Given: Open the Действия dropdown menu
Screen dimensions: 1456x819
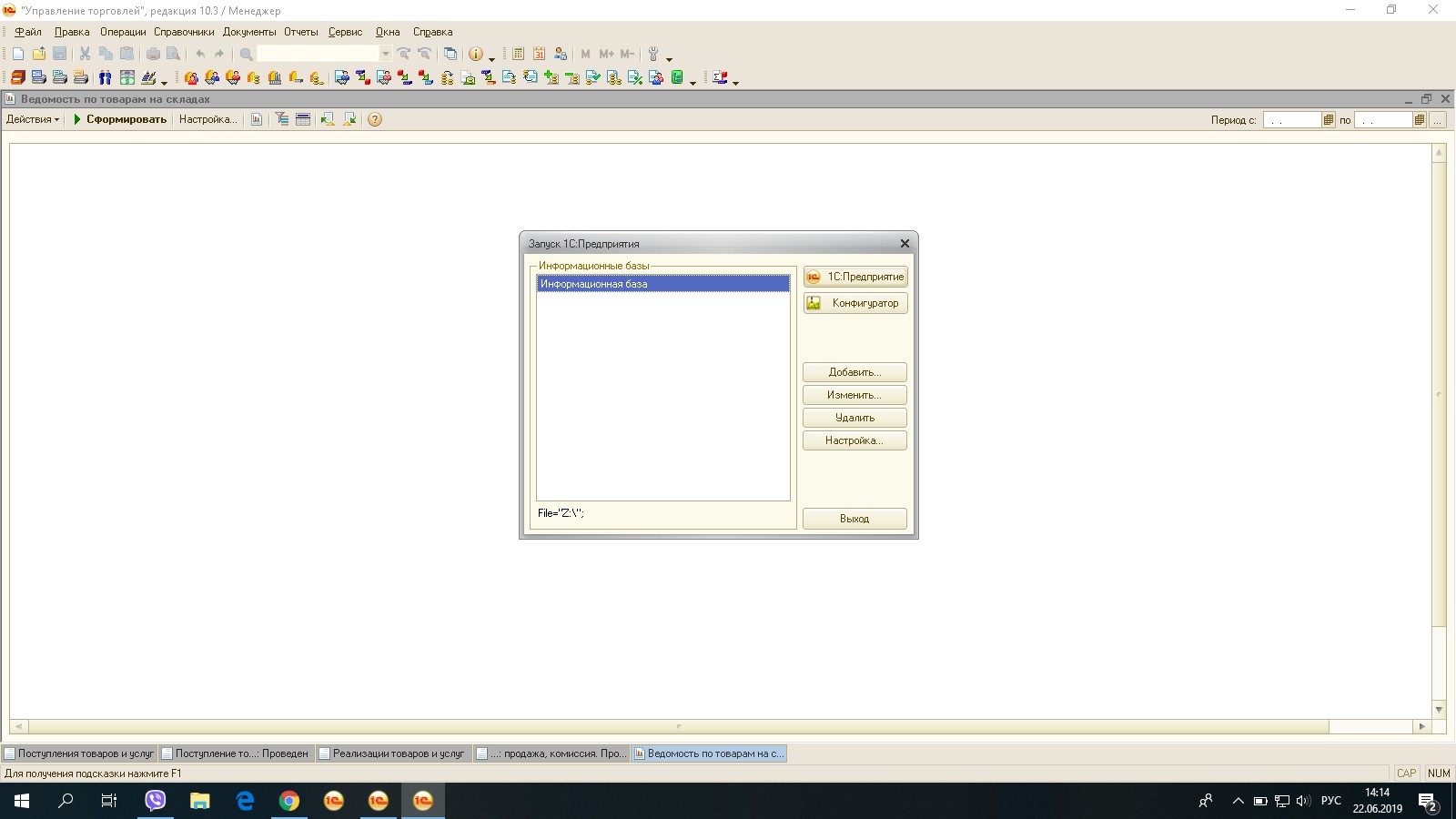Looking at the screenshot, I should [33, 119].
